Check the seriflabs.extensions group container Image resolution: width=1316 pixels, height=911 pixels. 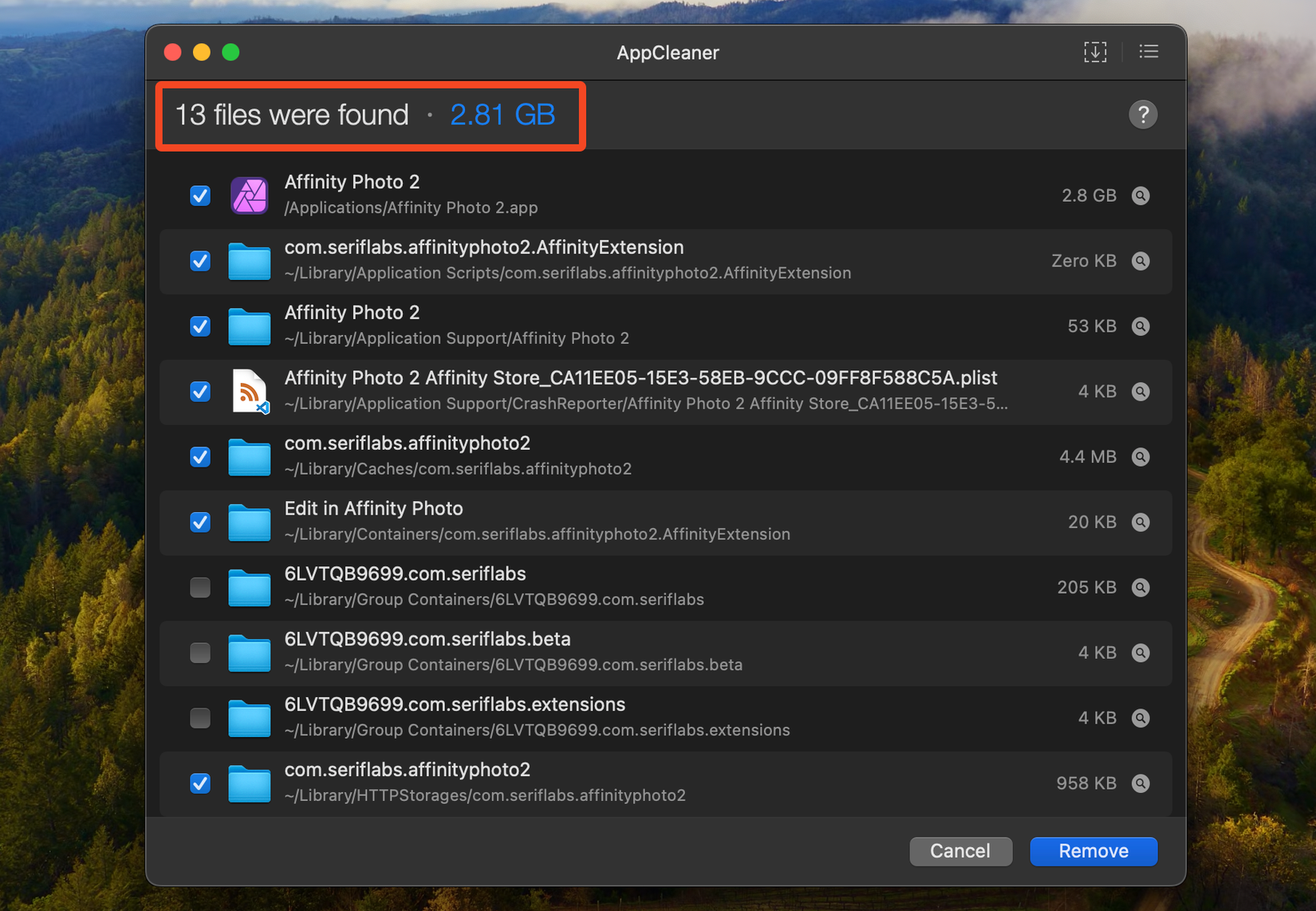[x=199, y=717]
